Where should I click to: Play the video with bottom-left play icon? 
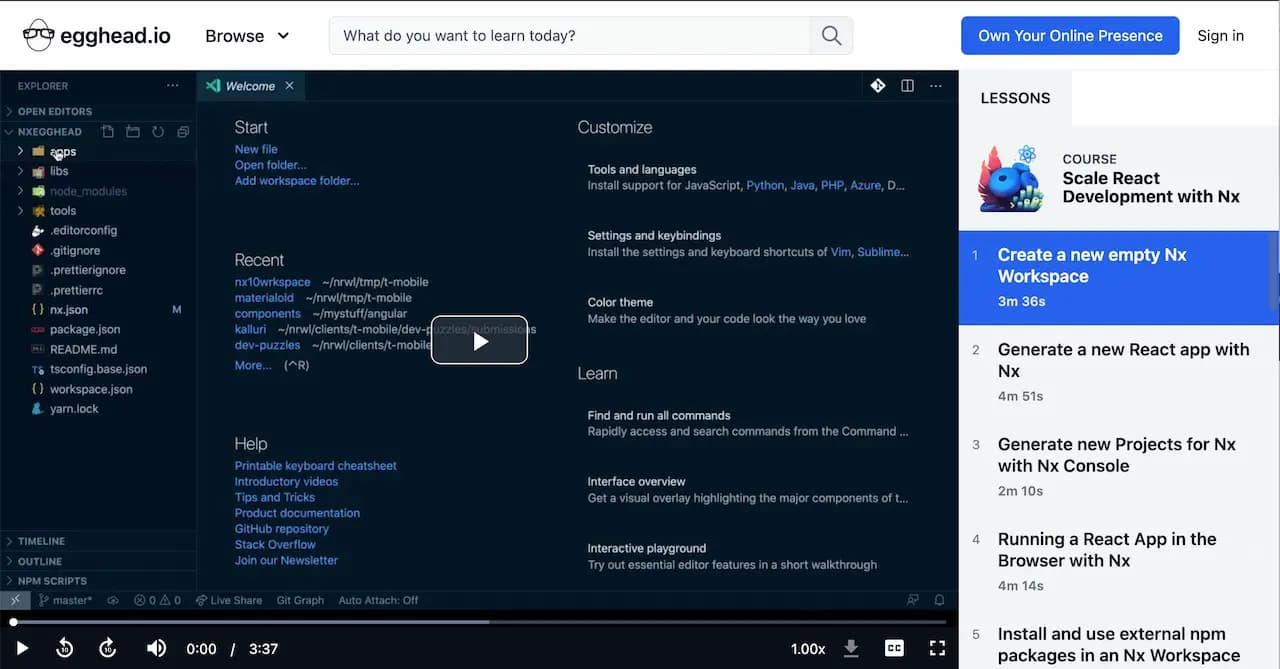coord(22,648)
